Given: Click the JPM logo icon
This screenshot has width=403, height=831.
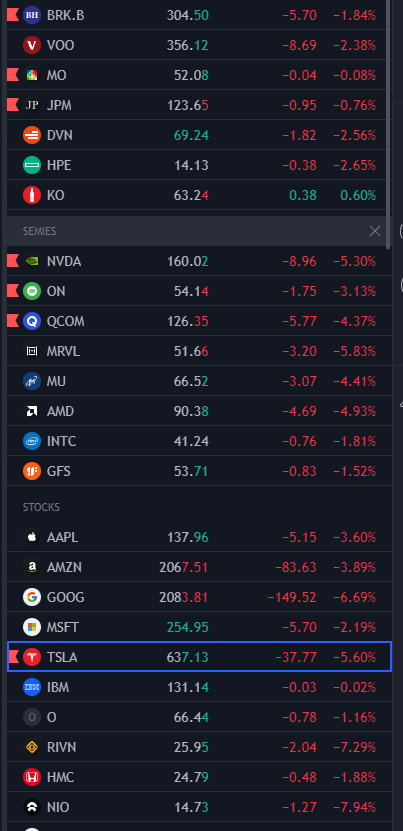Looking at the screenshot, I should click(32, 105).
